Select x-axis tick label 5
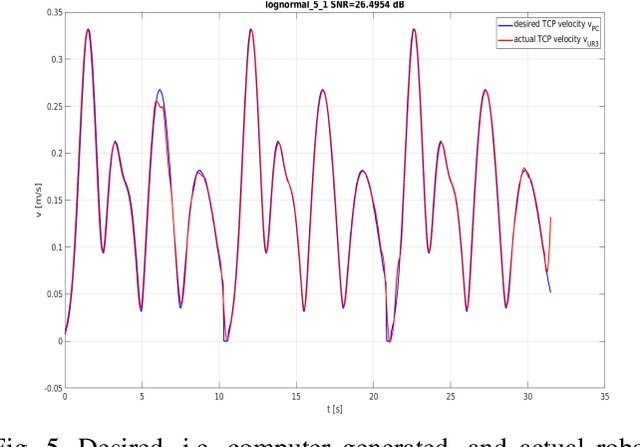The width and height of the screenshot is (640, 447). (x=142, y=397)
